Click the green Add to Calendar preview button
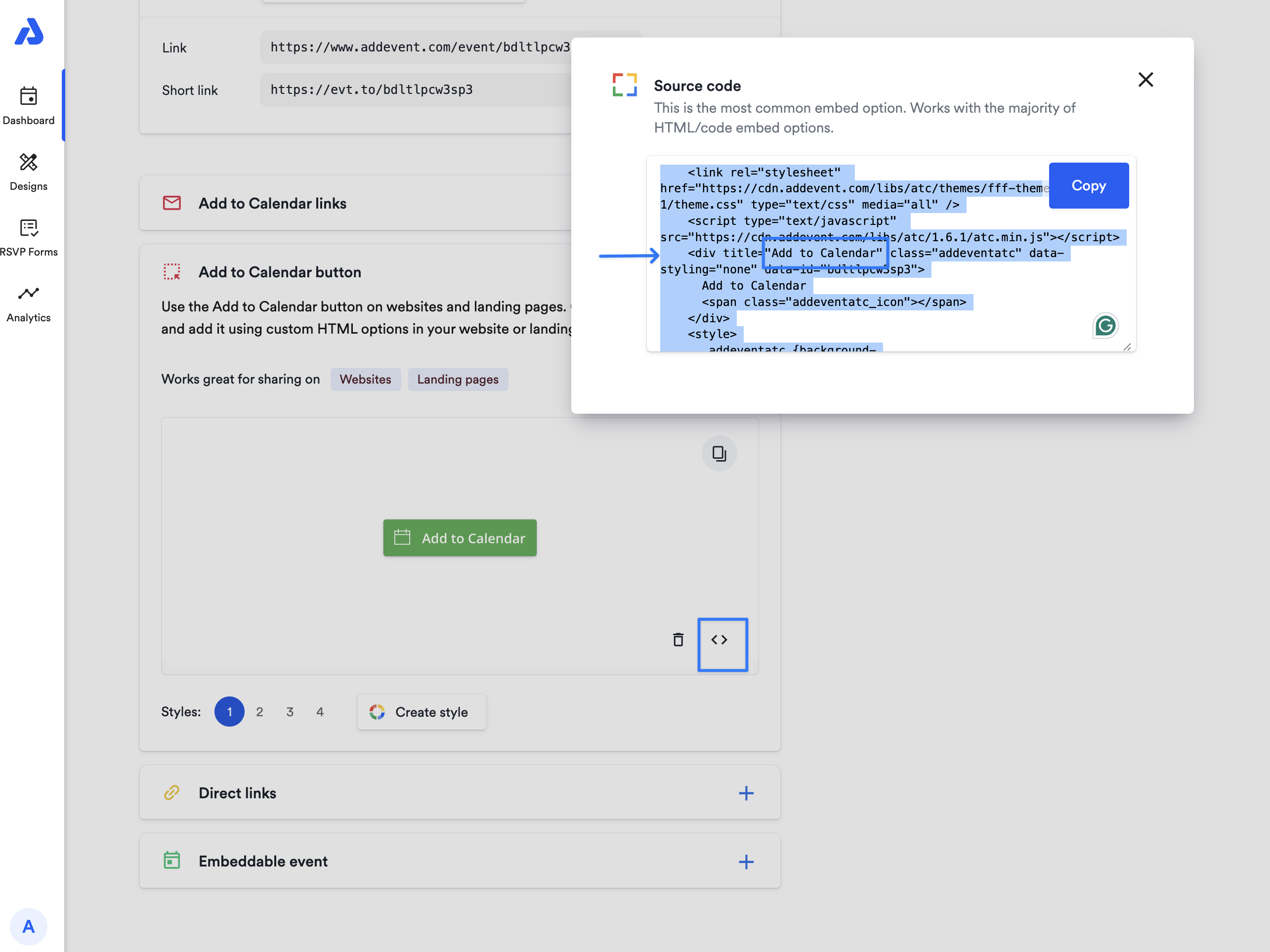The width and height of the screenshot is (1270, 952). [459, 537]
